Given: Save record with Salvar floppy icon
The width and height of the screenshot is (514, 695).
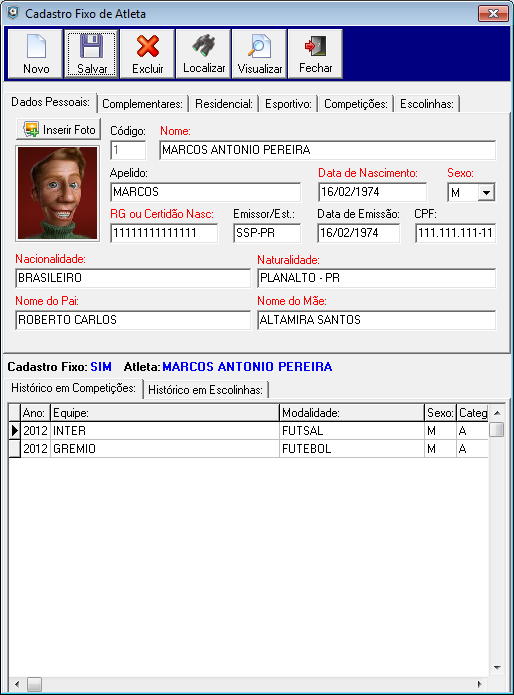Looking at the screenshot, I should [x=92, y=46].
